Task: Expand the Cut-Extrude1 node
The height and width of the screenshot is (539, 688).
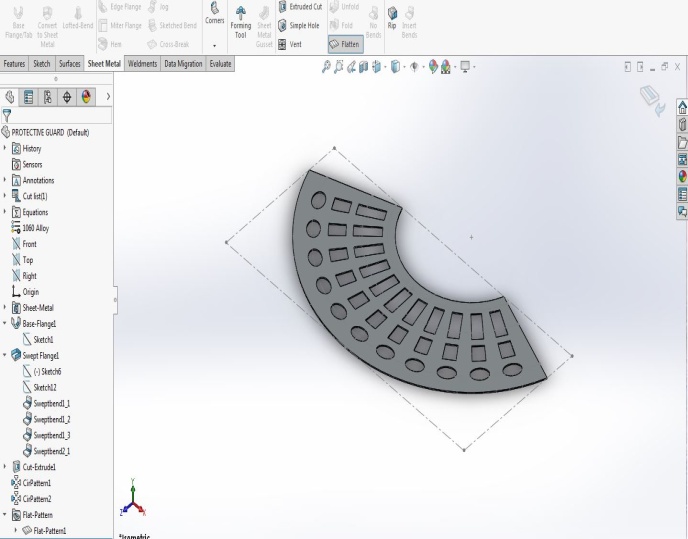Action: [x=5, y=467]
